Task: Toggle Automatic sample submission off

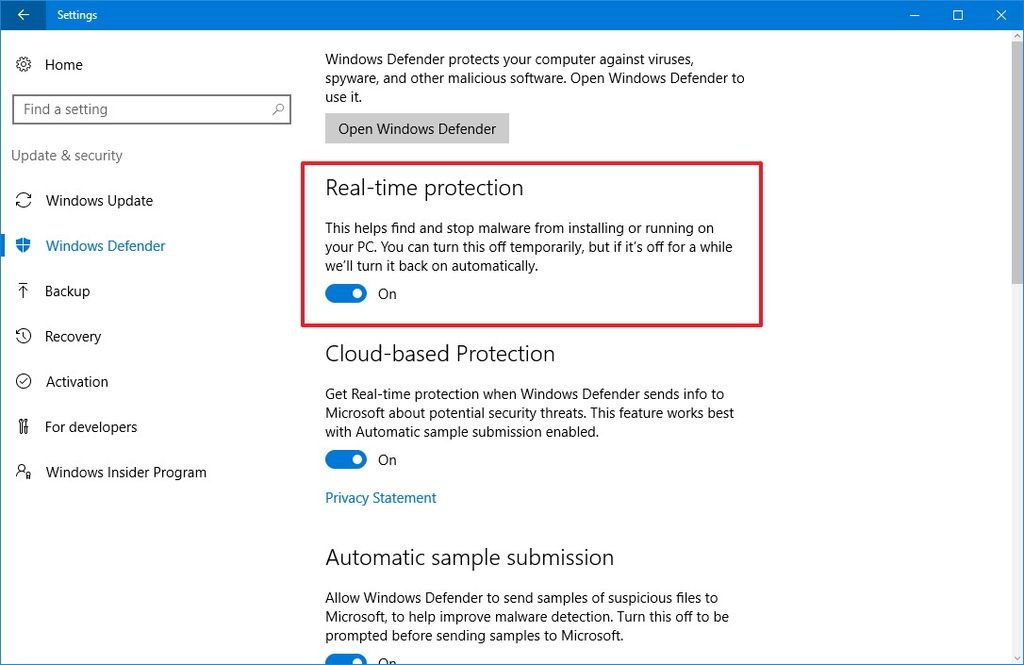Action: 345,660
